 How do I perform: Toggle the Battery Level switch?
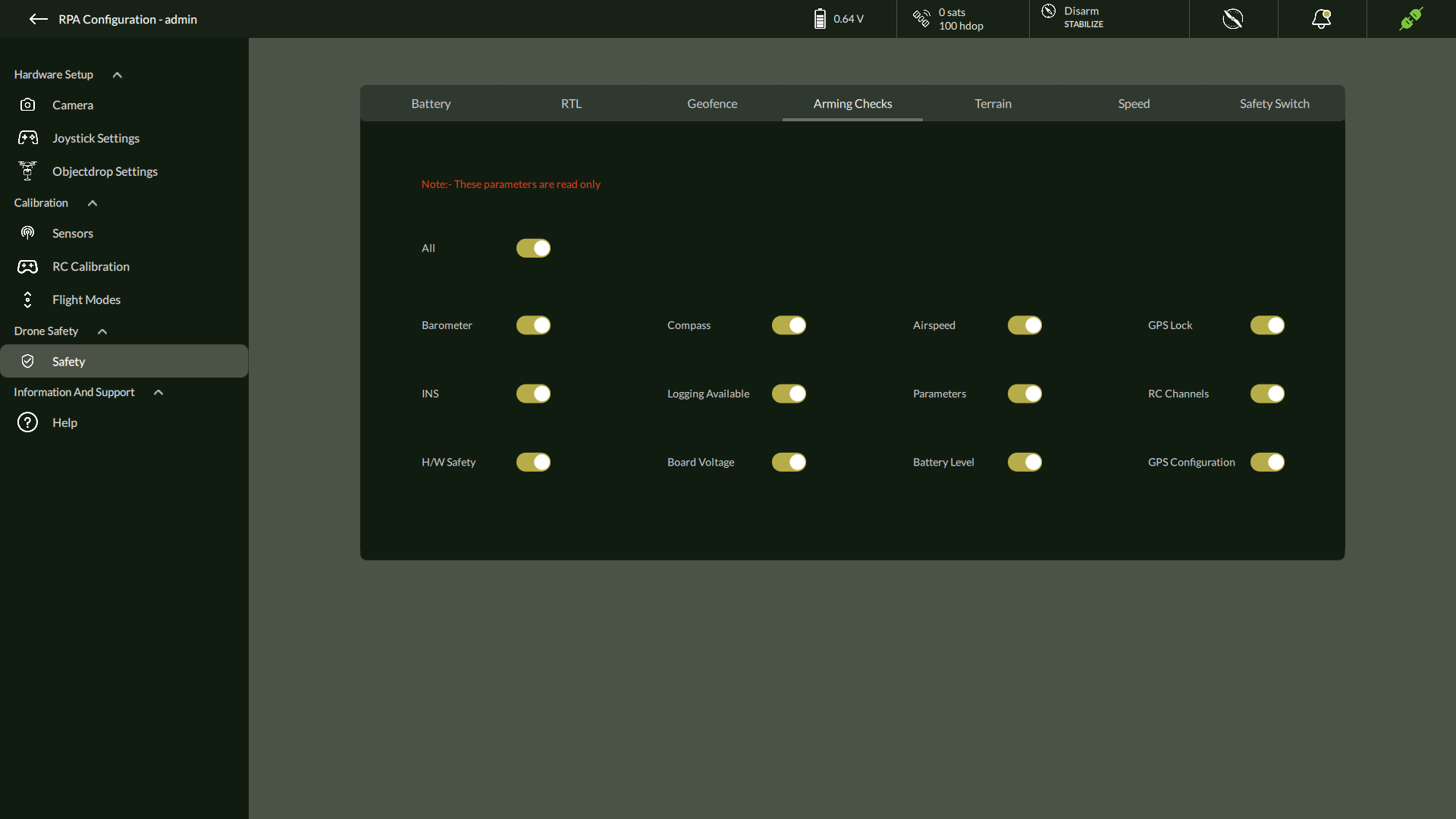pyautogui.click(x=1025, y=462)
